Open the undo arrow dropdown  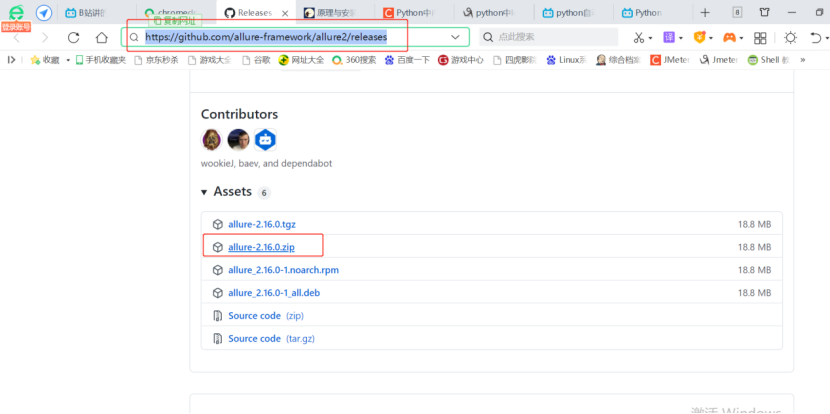(827, 38)
